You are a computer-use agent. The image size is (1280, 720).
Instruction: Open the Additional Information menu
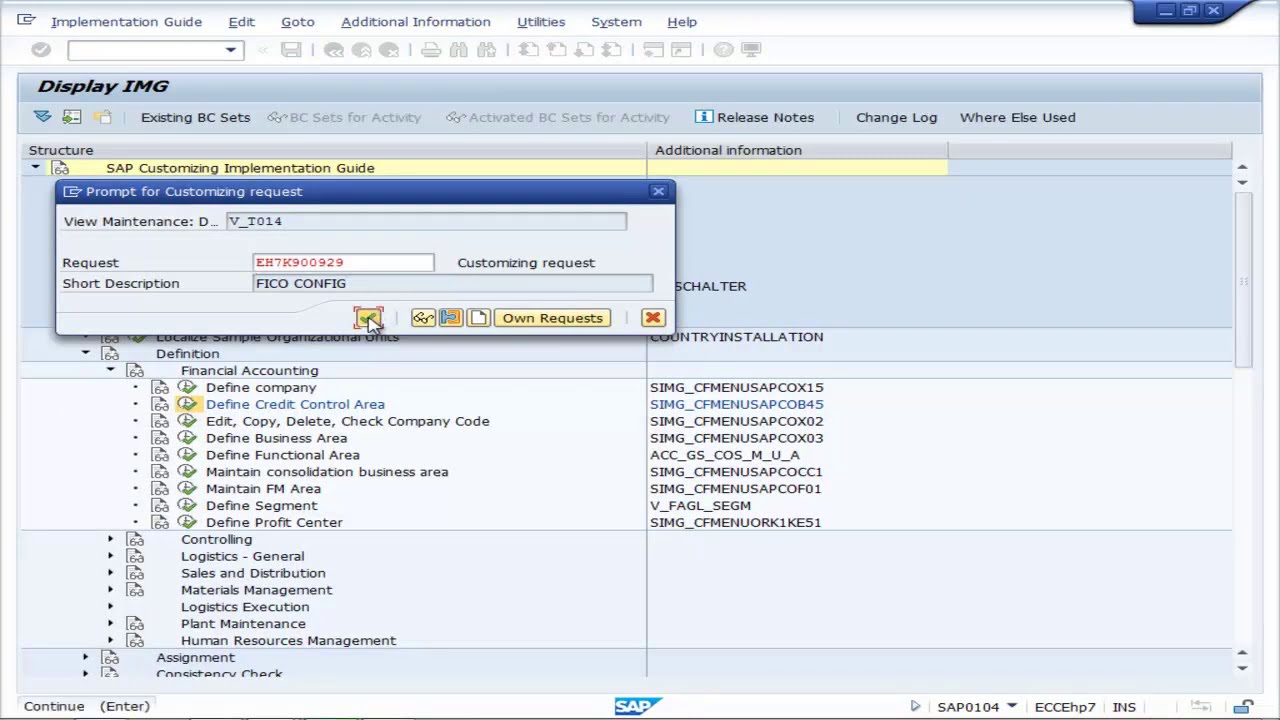[415, 21]
